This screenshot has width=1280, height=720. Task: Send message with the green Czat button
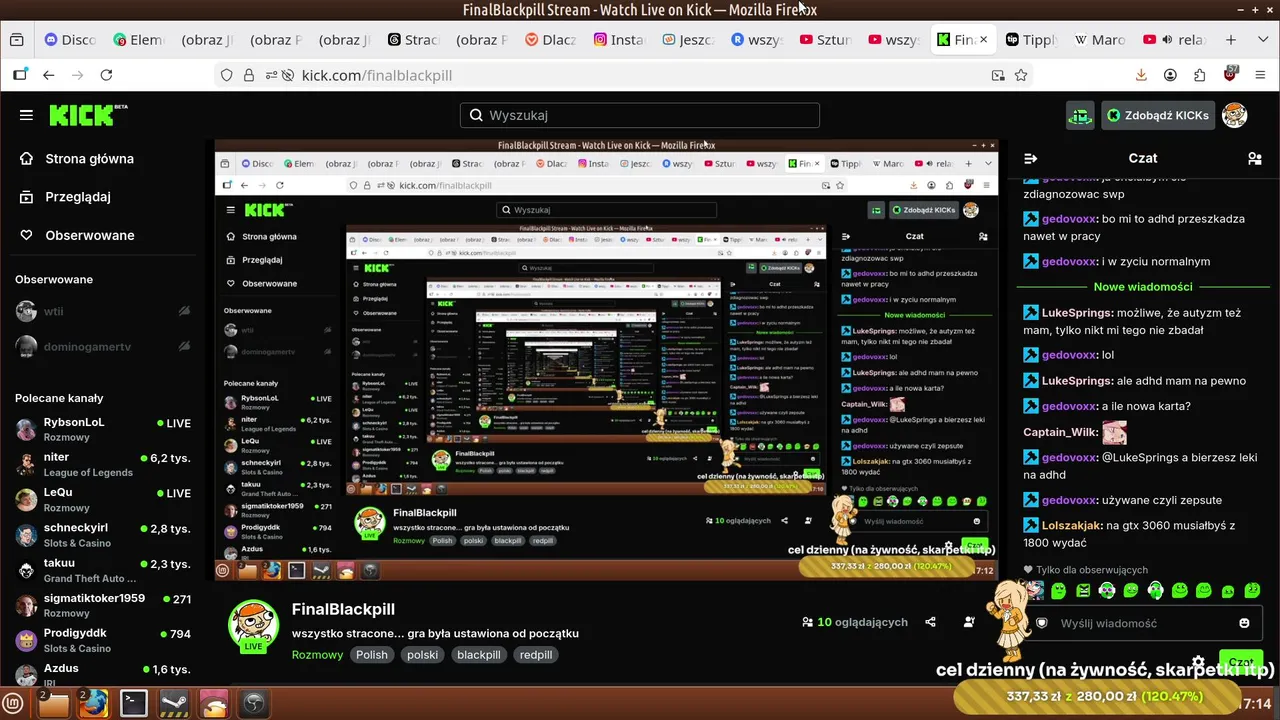(x=1241, y=662)
